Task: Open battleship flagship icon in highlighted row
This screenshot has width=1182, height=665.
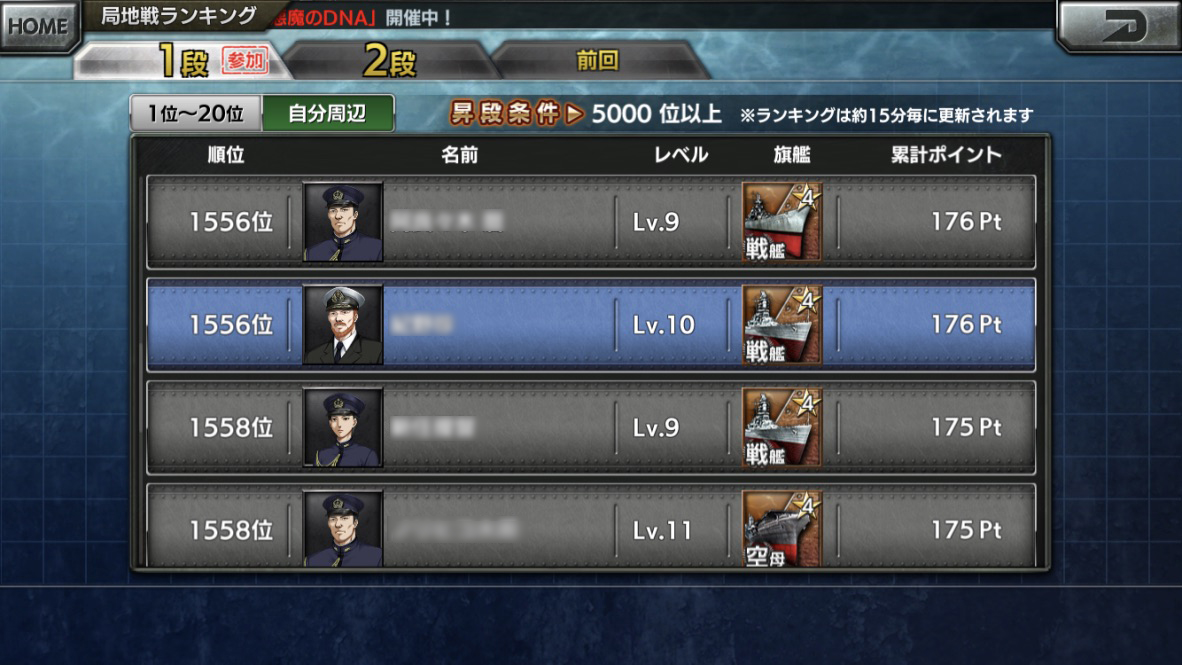Action: (782, 325)
